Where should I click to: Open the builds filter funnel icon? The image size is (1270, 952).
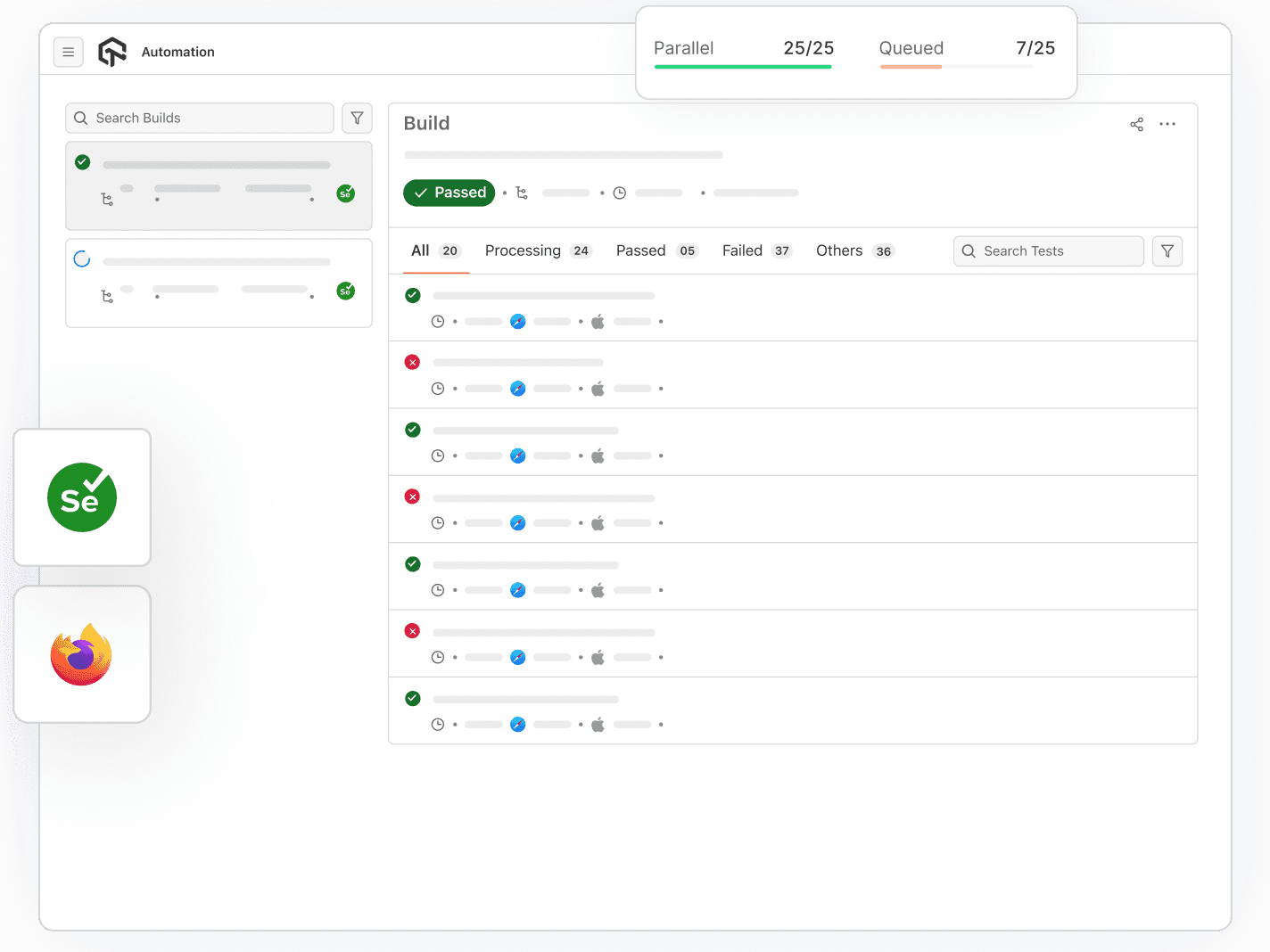(357, 119)
